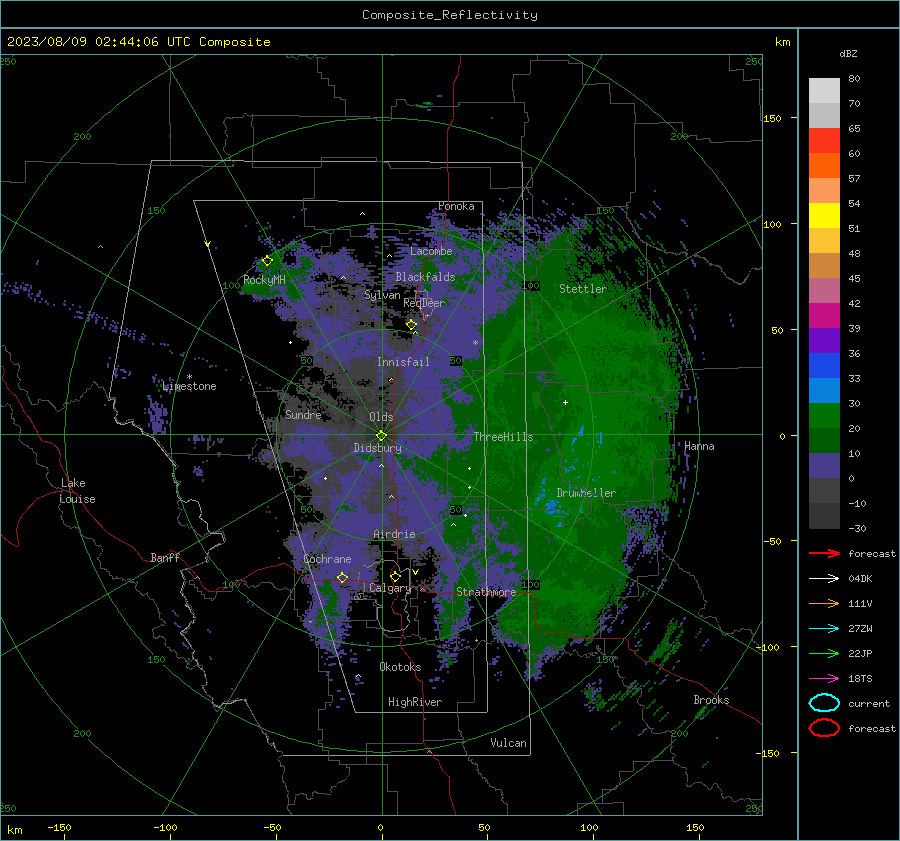Click the Sylvan label
Image resolution: width=900 pixels, height=841 pixels.
click(x=382, y=295)
